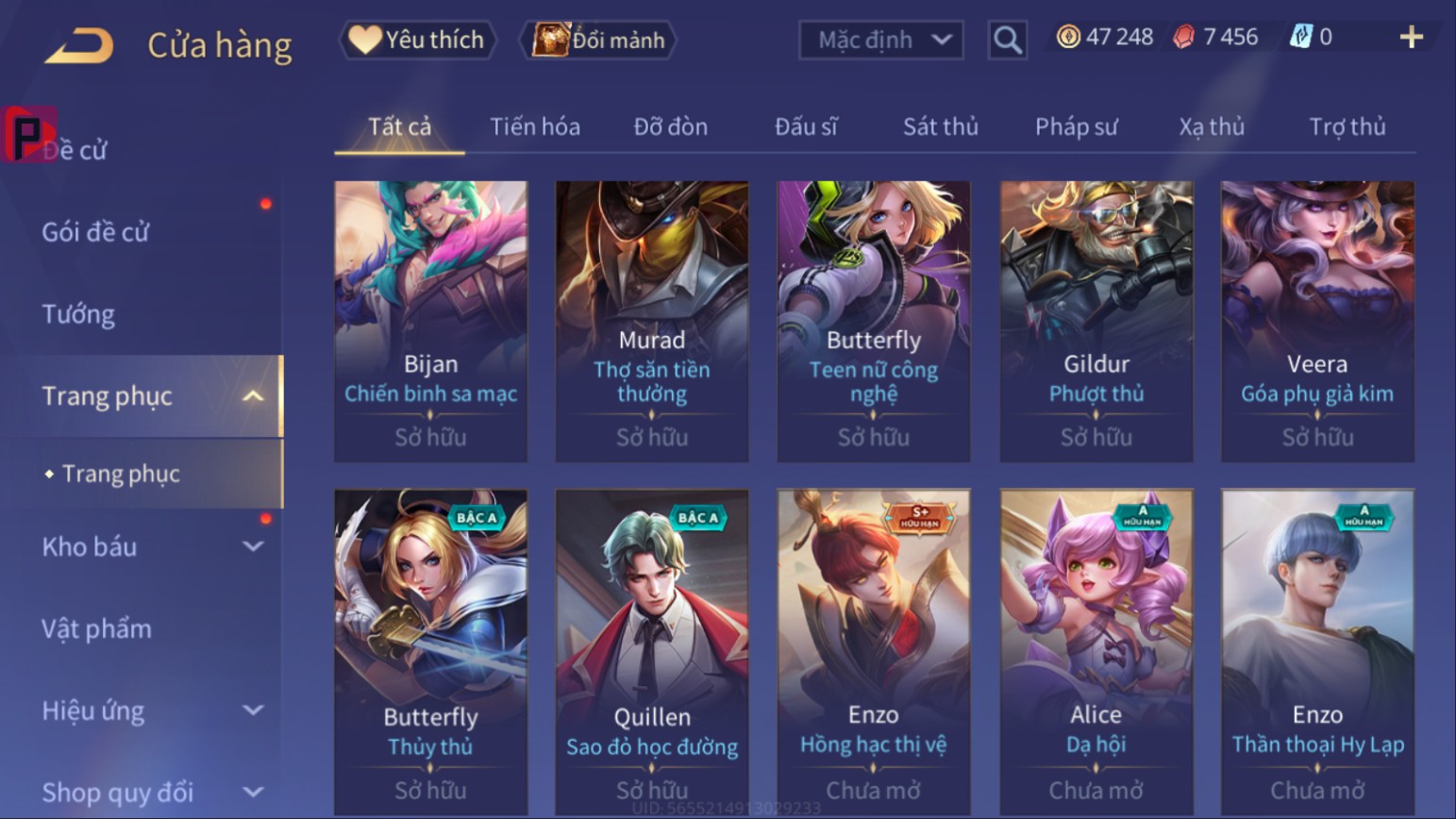Switch to the Sát thủ tab
This screenshot has height=819, width=1456.
(x=940, y=126)
